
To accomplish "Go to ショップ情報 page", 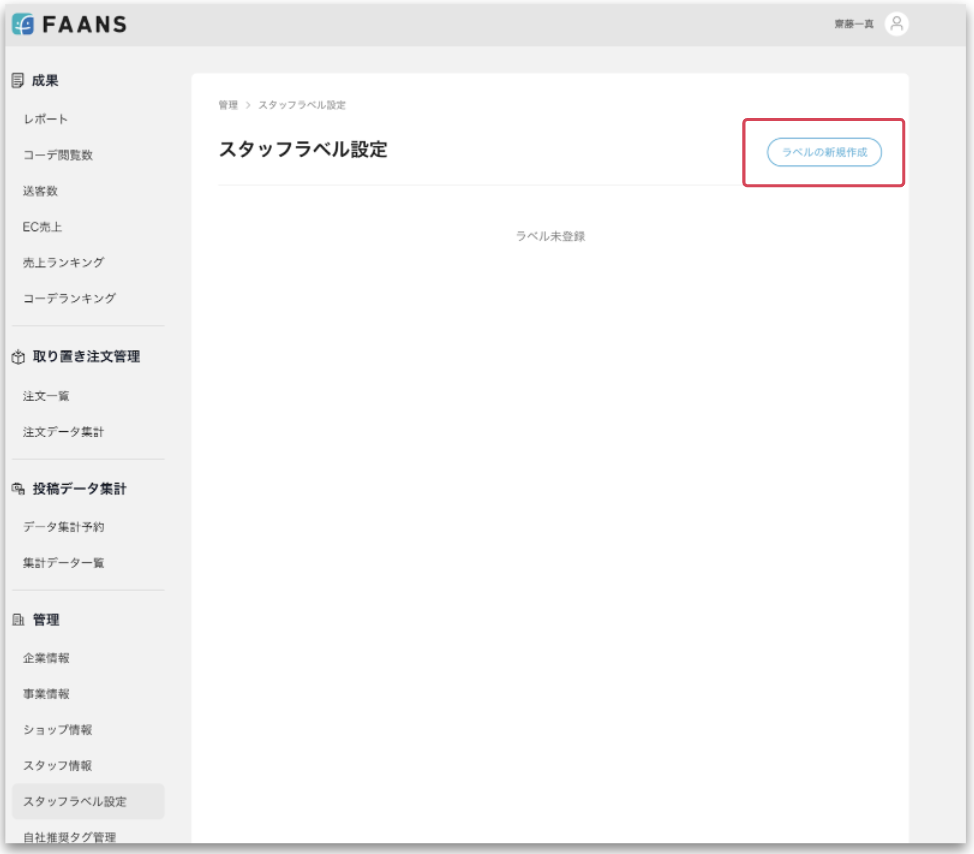I will coord(58,730).
